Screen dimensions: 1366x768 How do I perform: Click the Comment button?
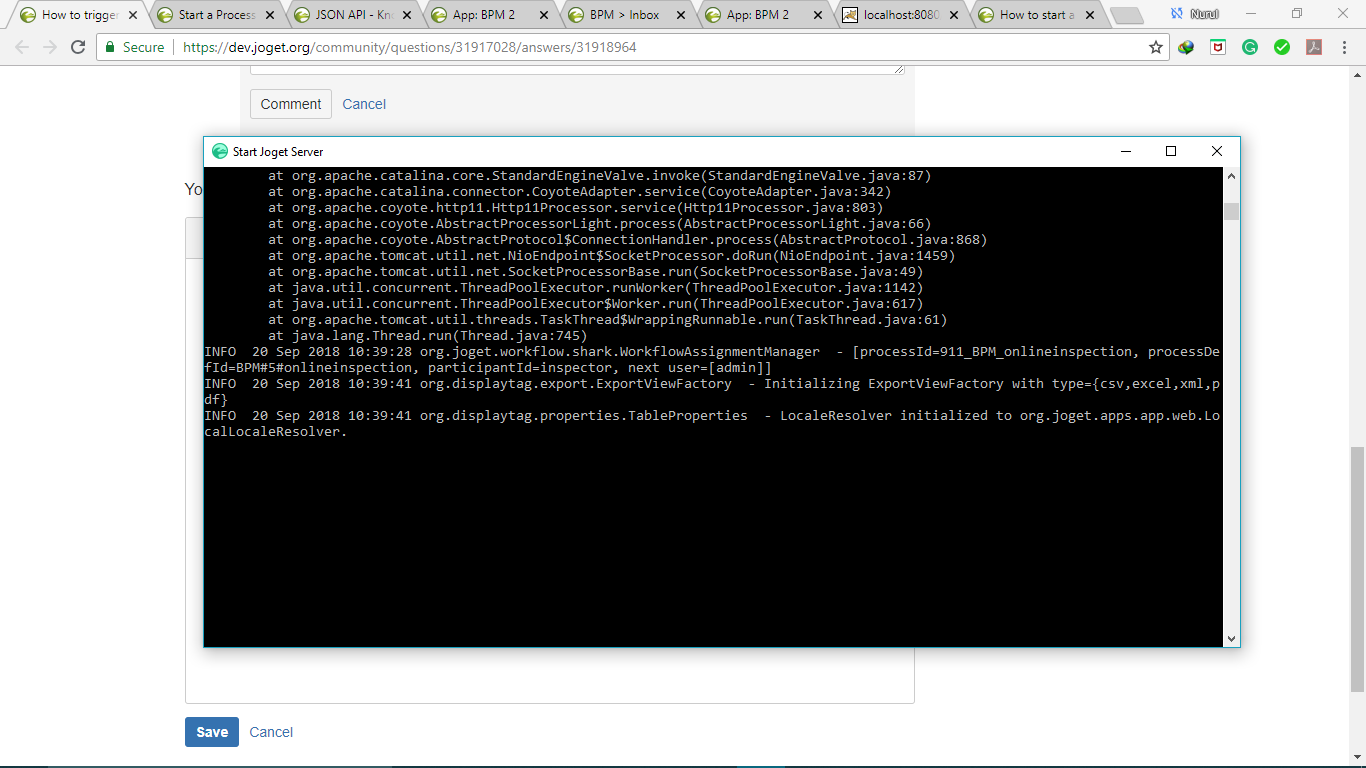(290, 104)
